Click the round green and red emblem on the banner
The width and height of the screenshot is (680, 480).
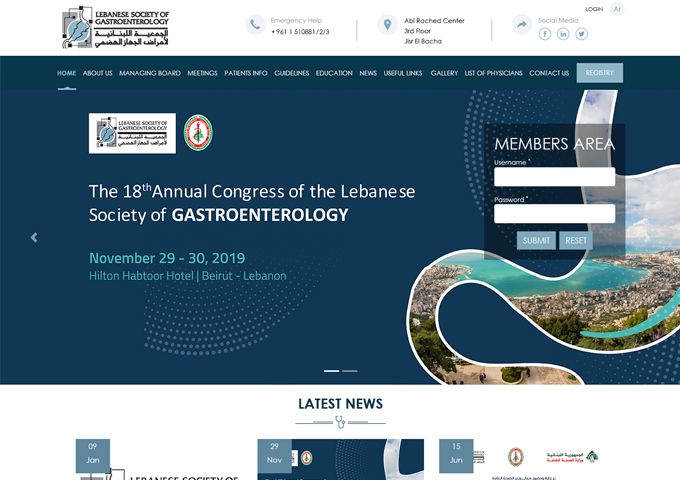[198, 133]
